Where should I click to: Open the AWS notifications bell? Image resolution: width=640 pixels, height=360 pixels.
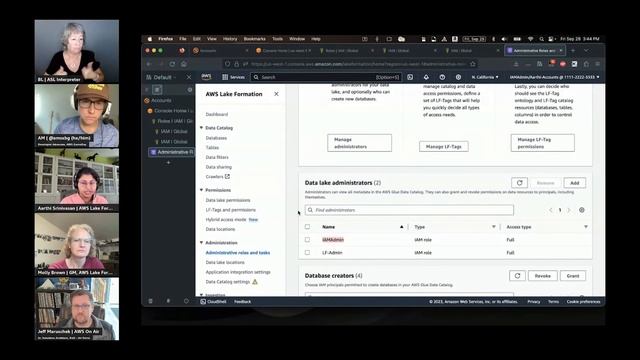pos(426,77)
